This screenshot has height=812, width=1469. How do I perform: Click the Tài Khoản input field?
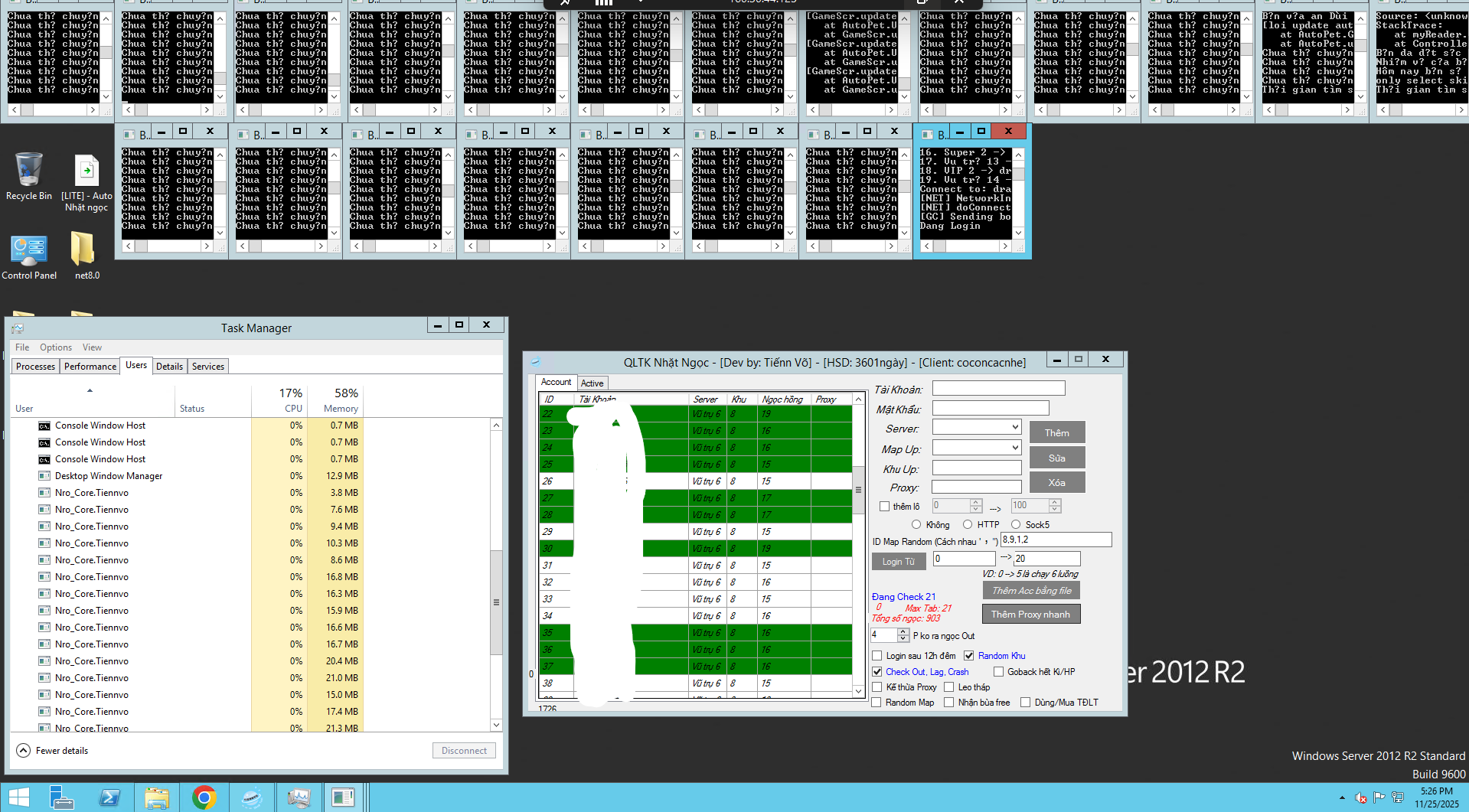998,389
